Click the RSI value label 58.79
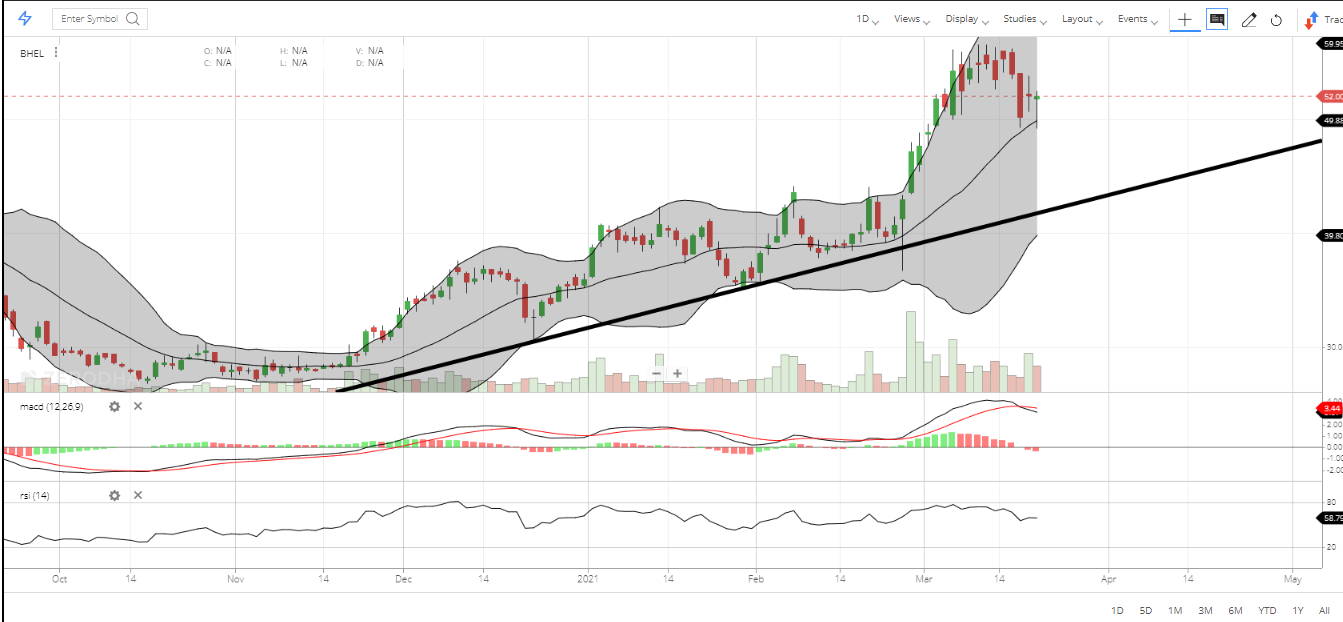This screenshot has width=1343, height=622. pos(1331,518)
